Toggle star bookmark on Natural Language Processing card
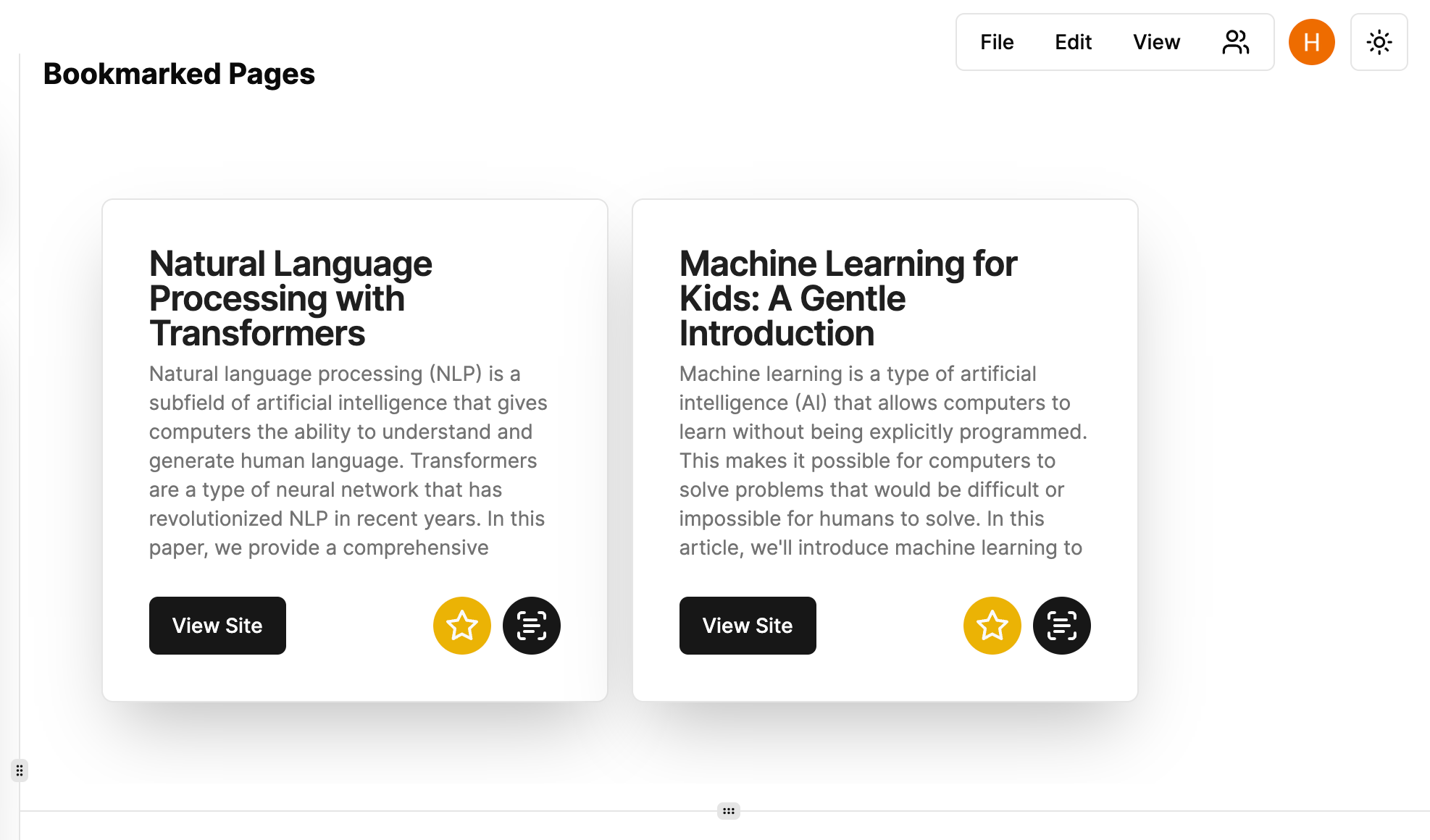This screenshot has width=1430, height=840. pos(462,626)
